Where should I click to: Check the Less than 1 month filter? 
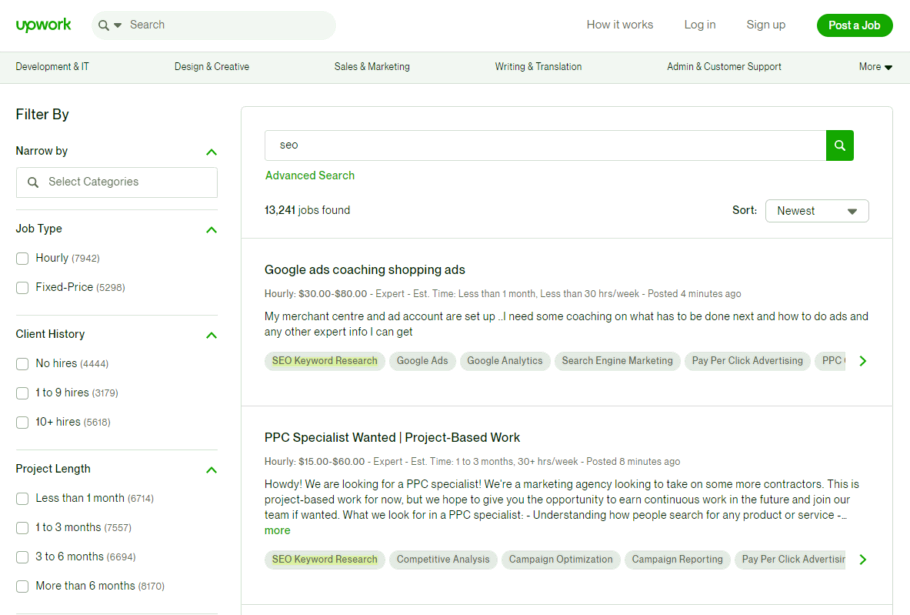[x=22, y=498]
